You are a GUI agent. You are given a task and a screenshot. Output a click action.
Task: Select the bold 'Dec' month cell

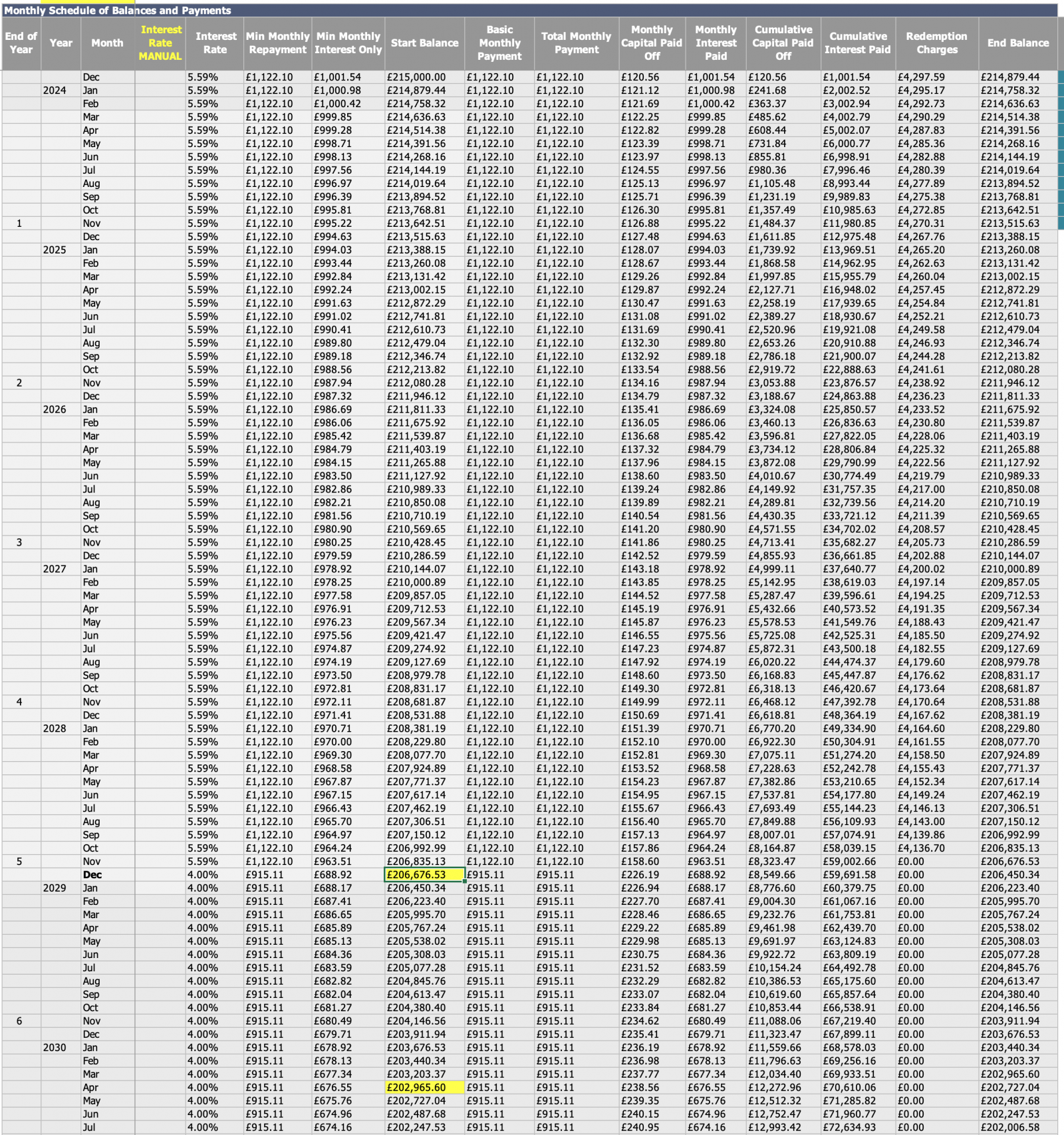pyautogui.click(x=107, y=875)
